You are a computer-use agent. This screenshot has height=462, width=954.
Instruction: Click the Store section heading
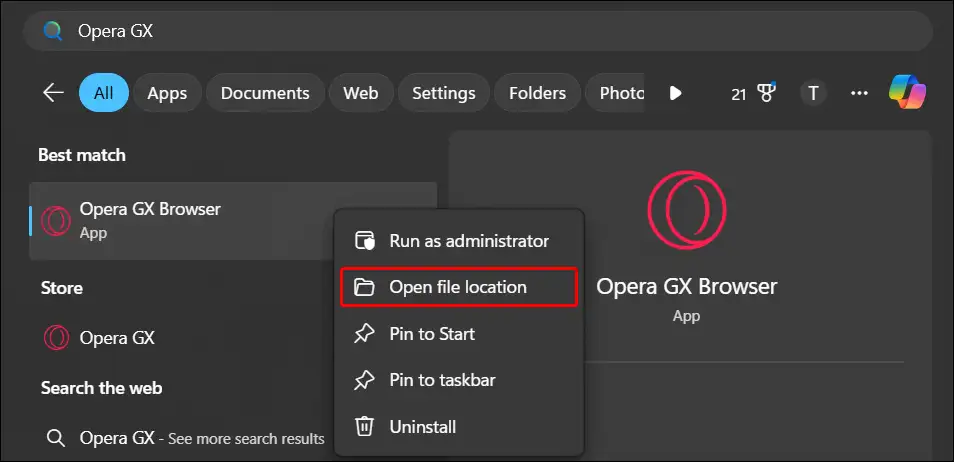point(61,288)
